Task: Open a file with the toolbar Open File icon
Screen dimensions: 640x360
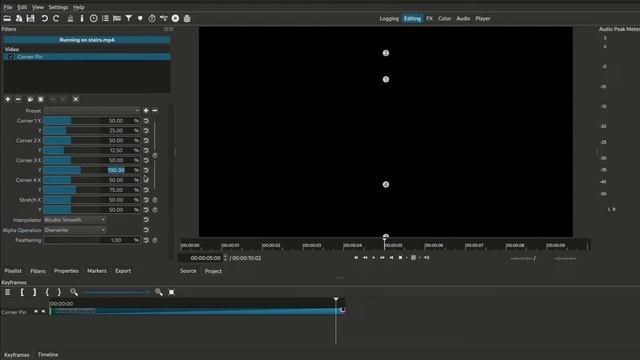Action: (7, 18)
